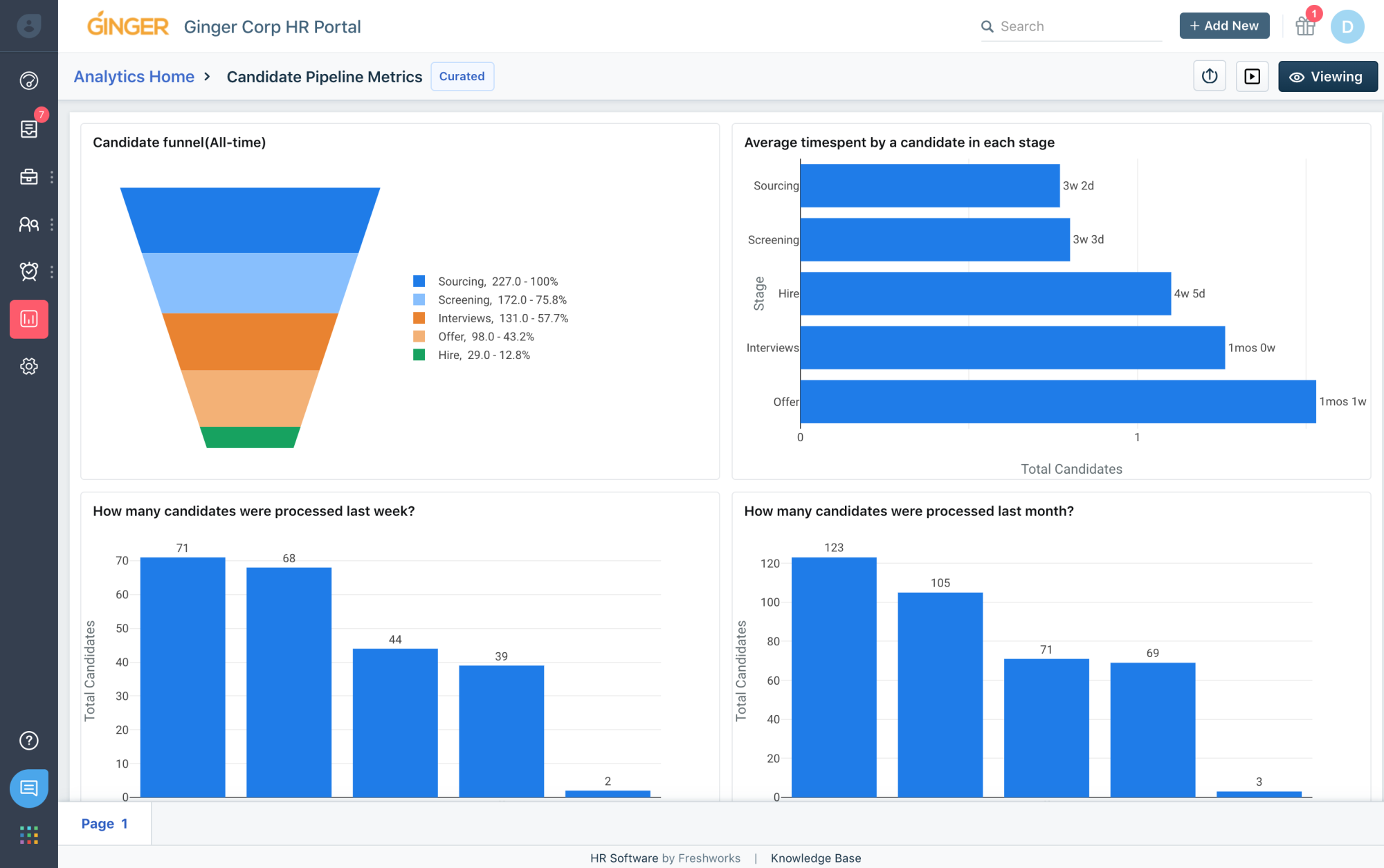The width and height of the screenshot is (1384, 868).
Task: Click the Offer bar labeled 1mos 1w
Action: [x=1057, y=401]
